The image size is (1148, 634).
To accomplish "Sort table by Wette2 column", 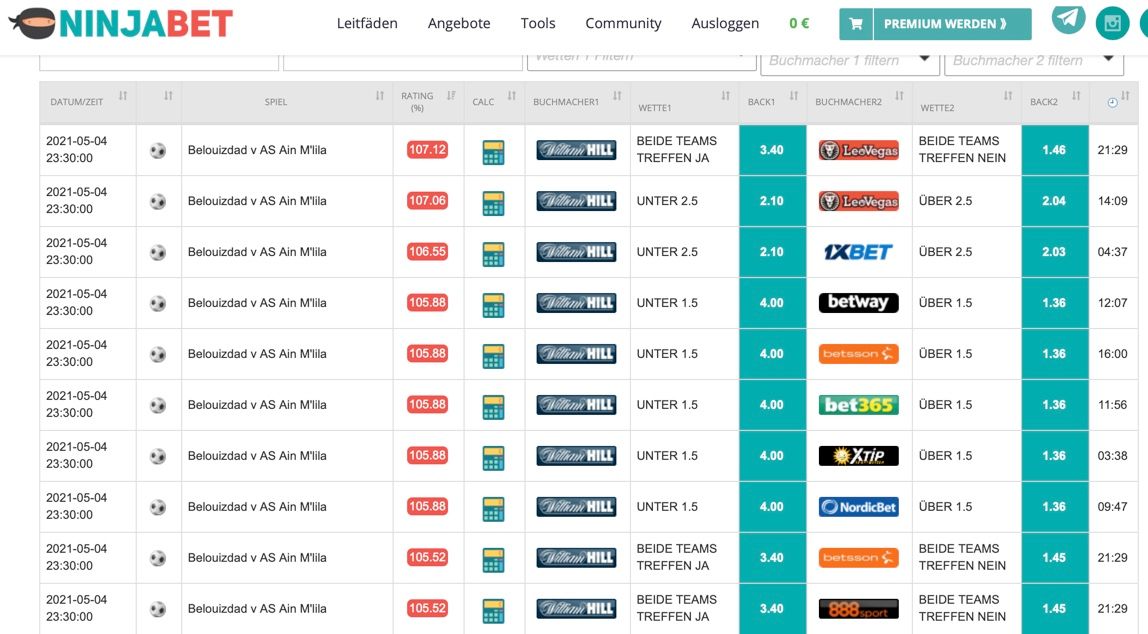I will [x=1008, y=96].
